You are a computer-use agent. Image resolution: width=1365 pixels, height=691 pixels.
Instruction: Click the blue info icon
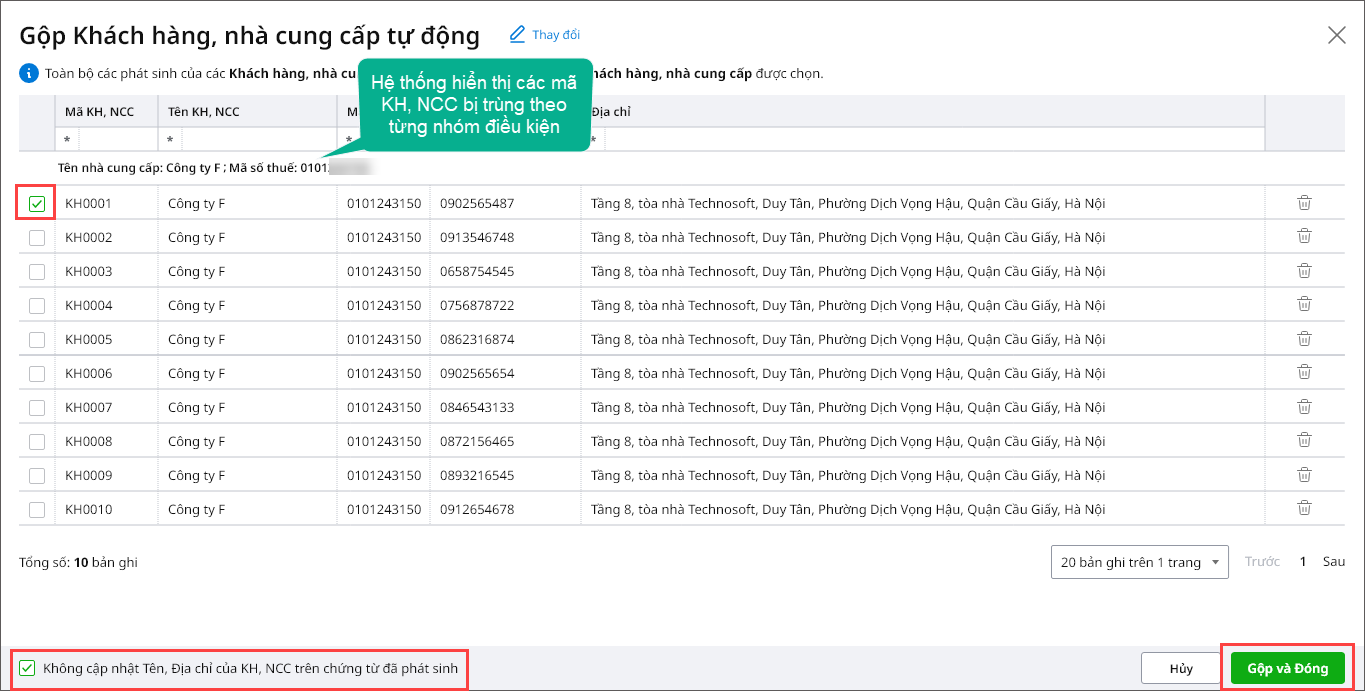[x=27, y=73]
